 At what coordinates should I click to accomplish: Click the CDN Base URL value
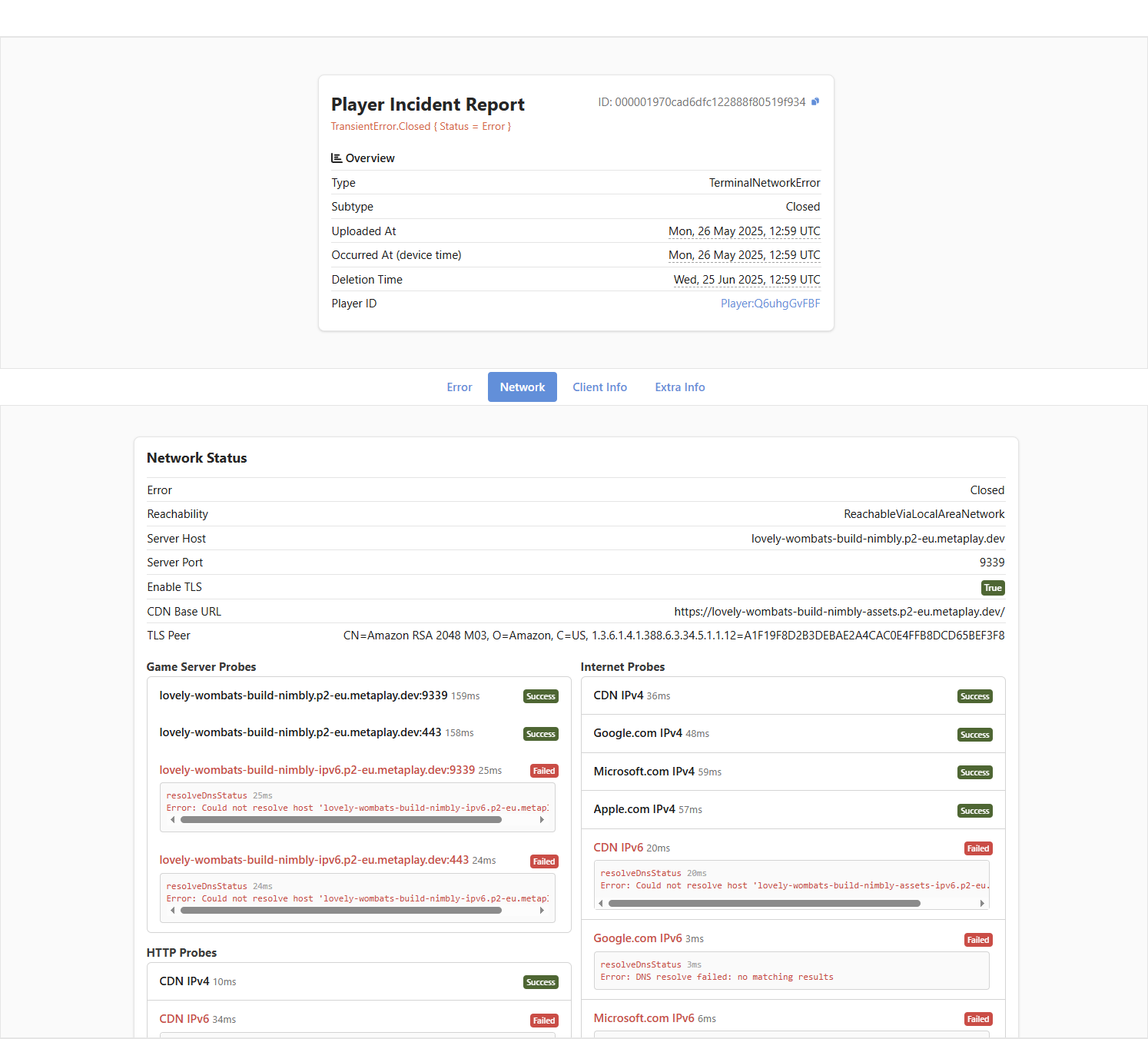click(x=839, y=612)
